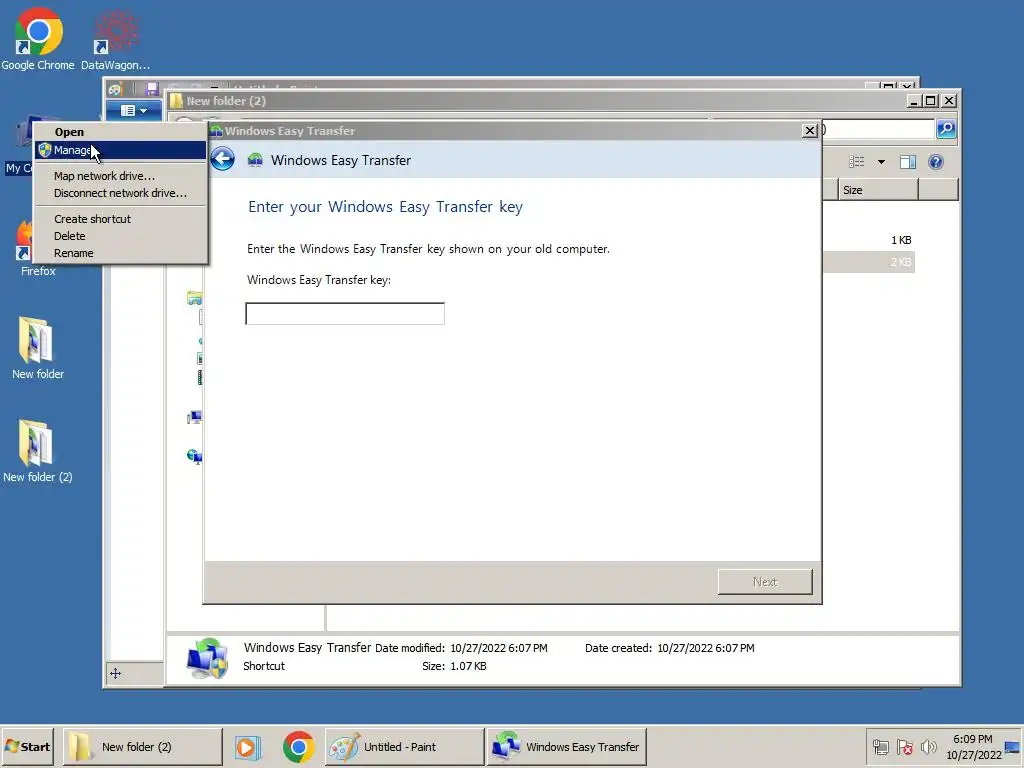Select the highlighted row showing 2 KB
This screenshot has height=768, width=1024.
(x=869, y=262)
